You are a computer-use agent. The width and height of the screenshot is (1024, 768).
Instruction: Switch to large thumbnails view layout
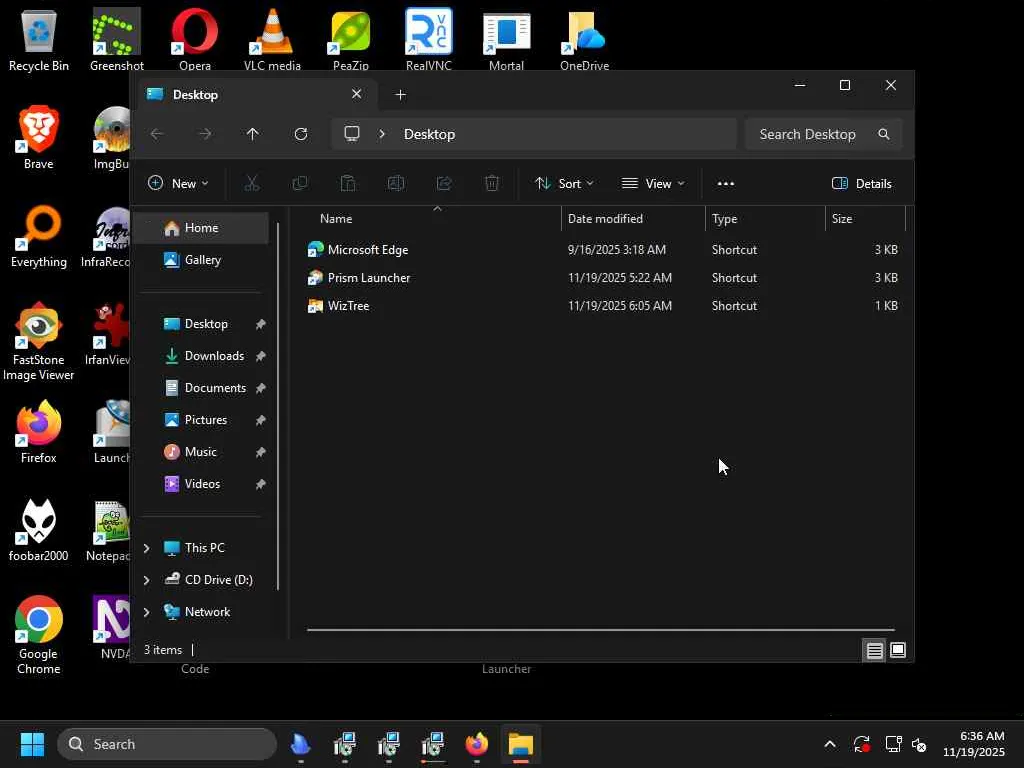pyautogui.click(x=898, y=651)
